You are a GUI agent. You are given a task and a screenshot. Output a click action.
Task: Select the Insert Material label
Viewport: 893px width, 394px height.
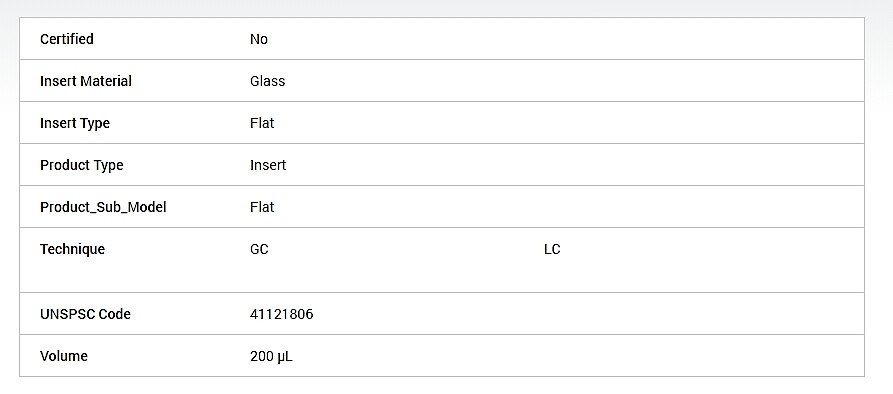(x=85, y=81)
